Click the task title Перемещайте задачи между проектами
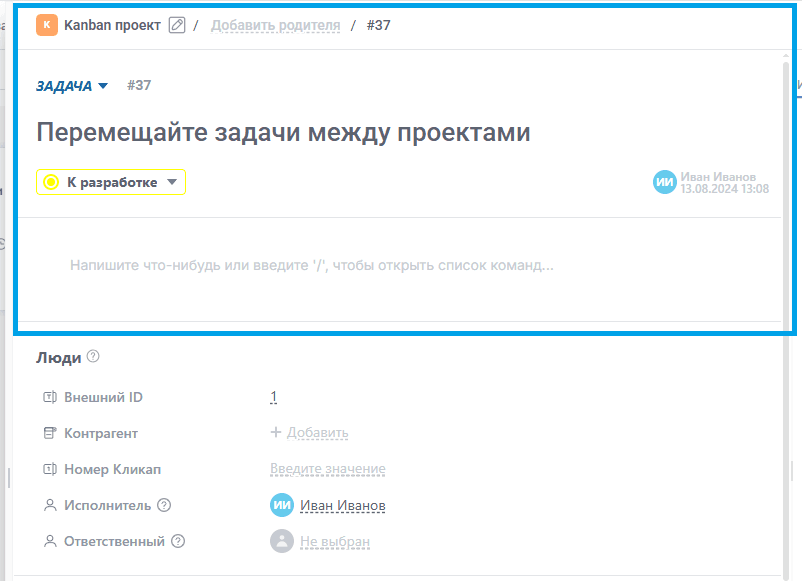The image size is (802, 581). (x=283, y=132)
